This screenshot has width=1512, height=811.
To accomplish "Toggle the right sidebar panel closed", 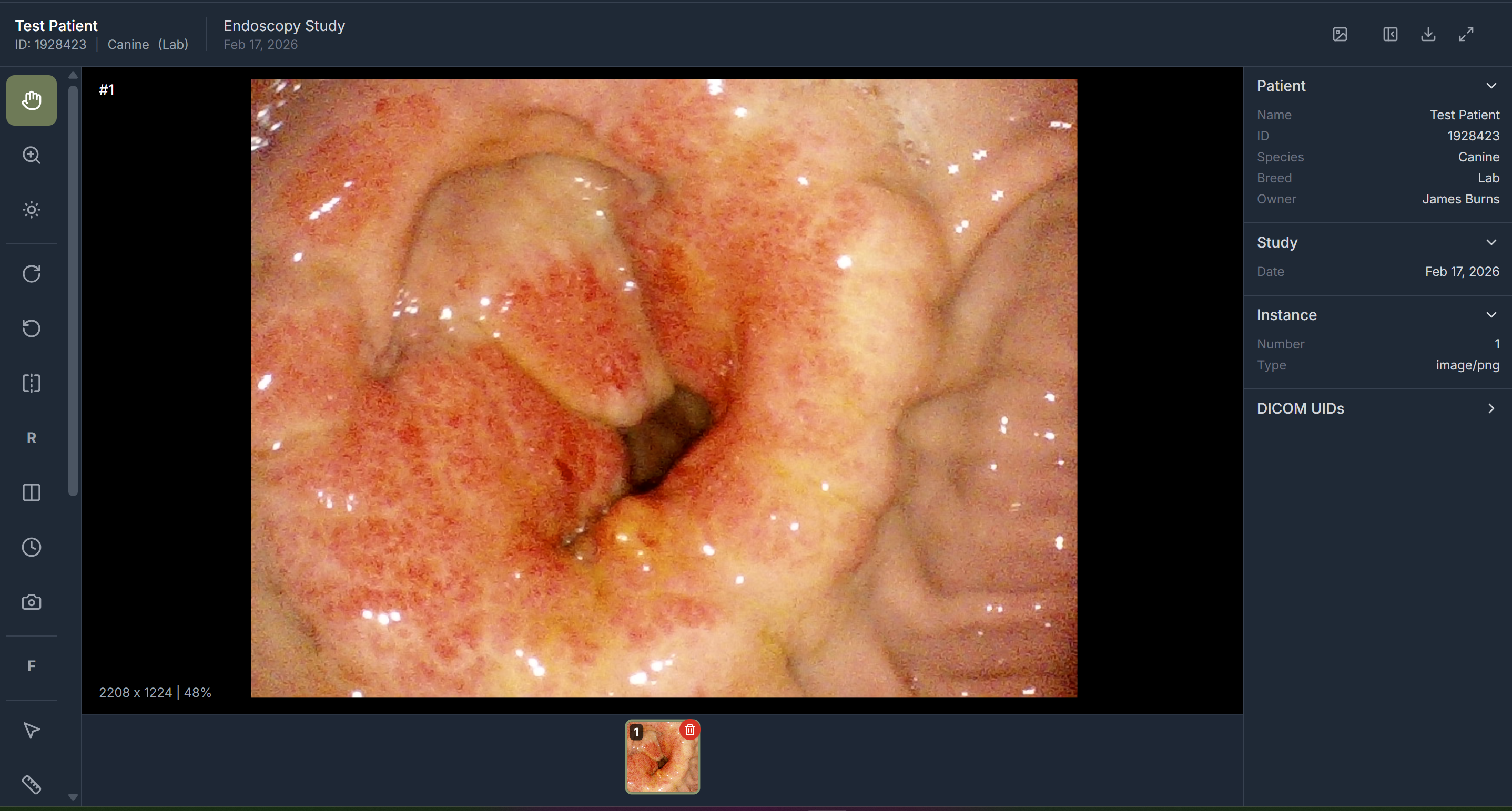I will [1391, 35].
